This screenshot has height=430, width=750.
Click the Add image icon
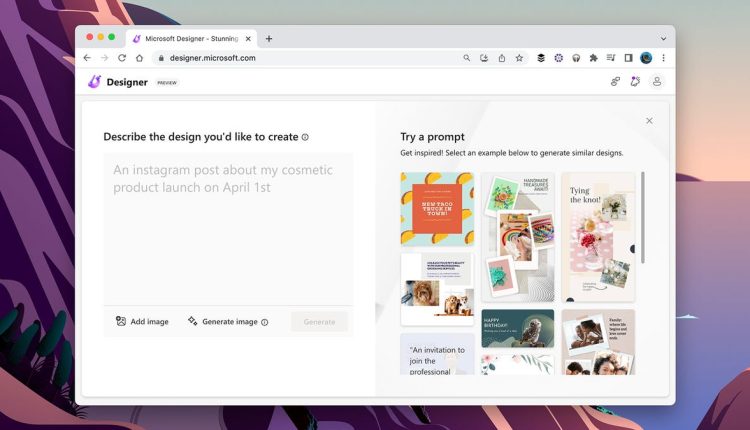click(121, 321)
